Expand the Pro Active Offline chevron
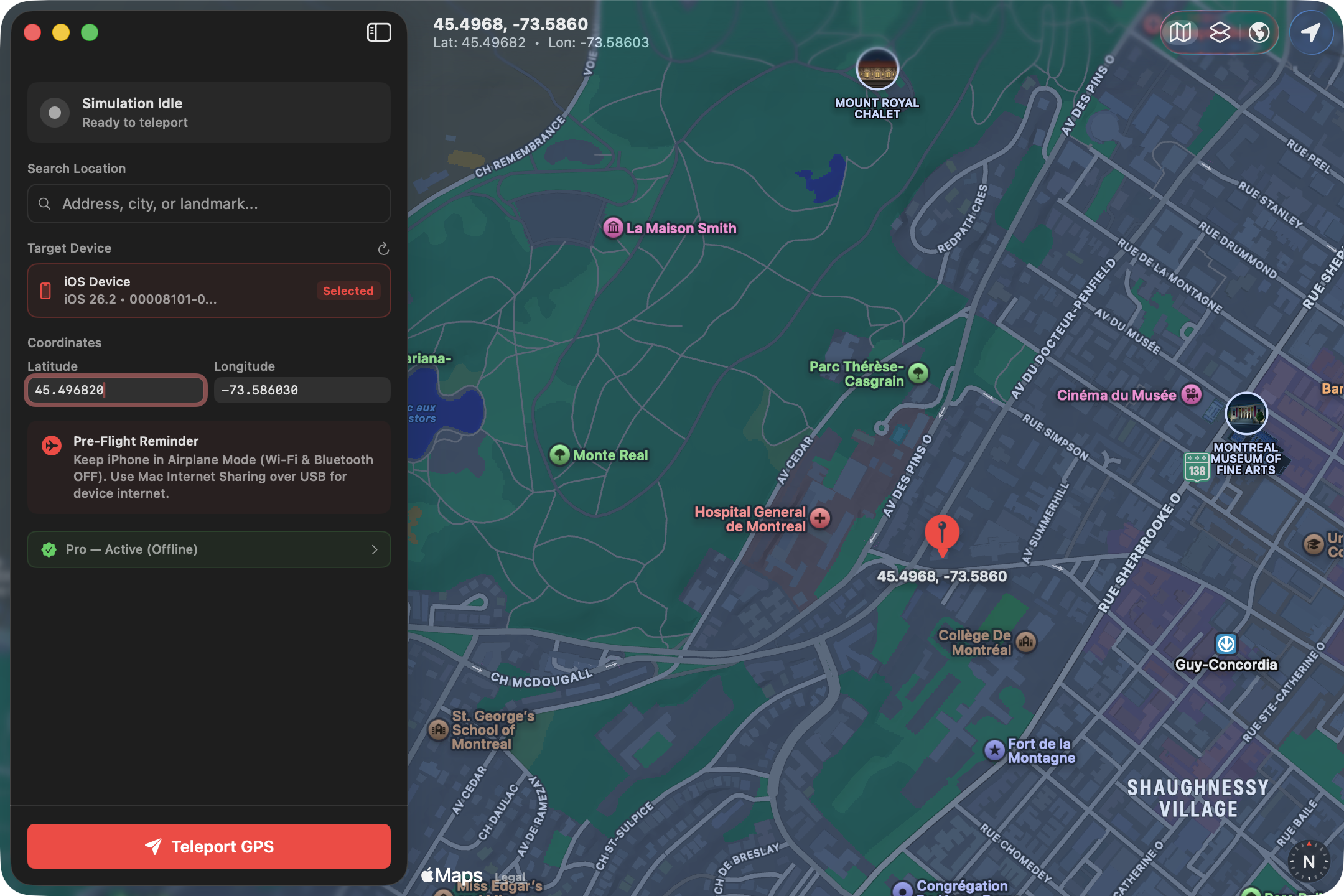This screenshot has width=1344, height=896. click(375, 549)
